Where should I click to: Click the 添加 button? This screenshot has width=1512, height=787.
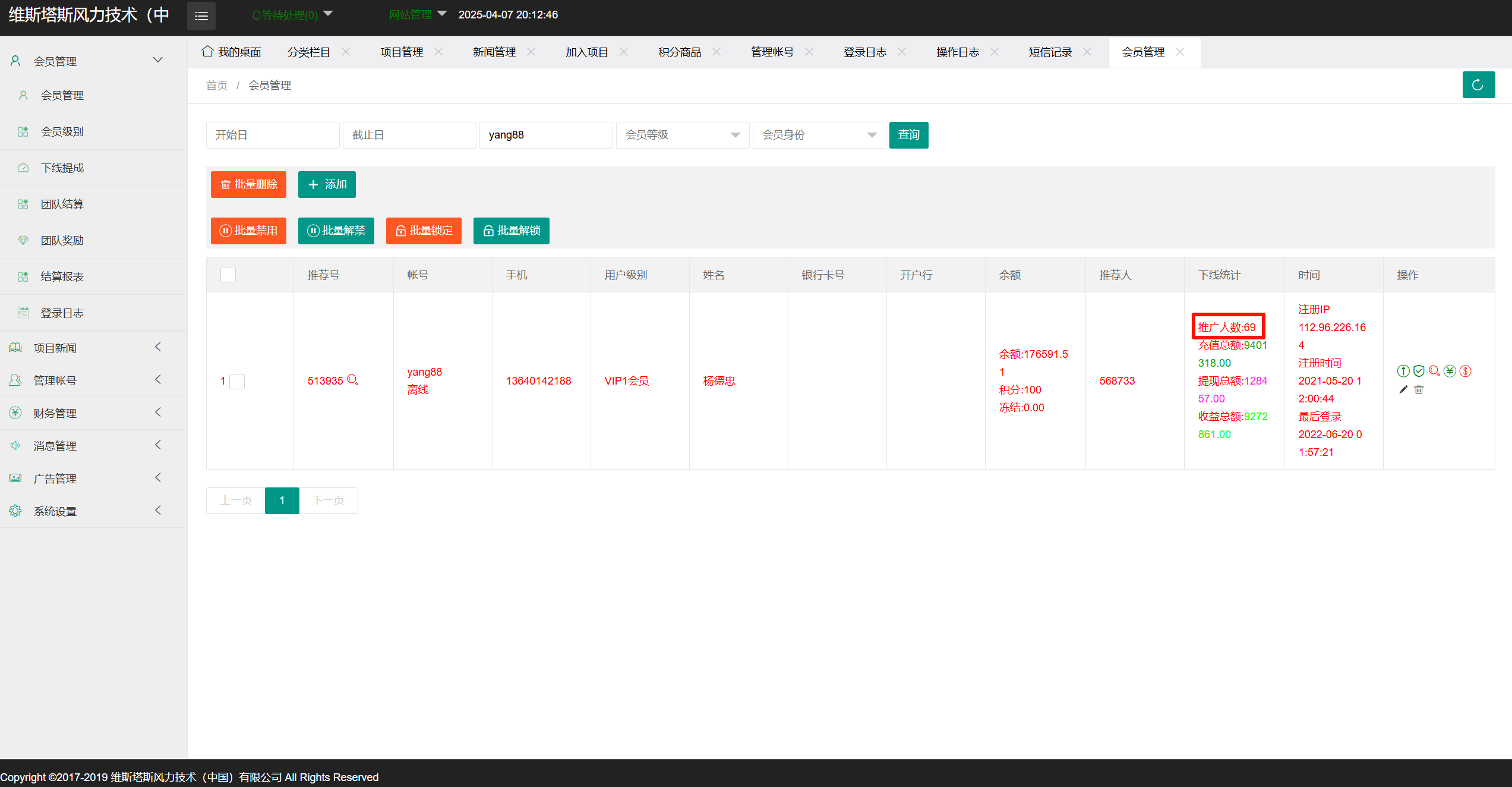click(327, 184)
